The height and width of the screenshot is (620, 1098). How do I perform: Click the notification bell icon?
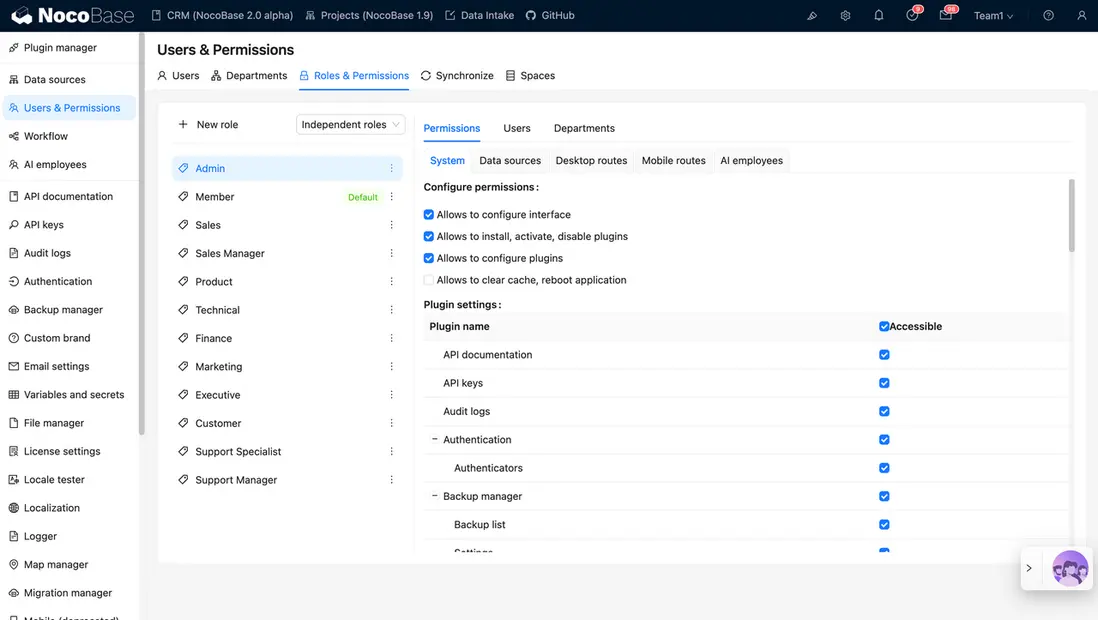878,16
